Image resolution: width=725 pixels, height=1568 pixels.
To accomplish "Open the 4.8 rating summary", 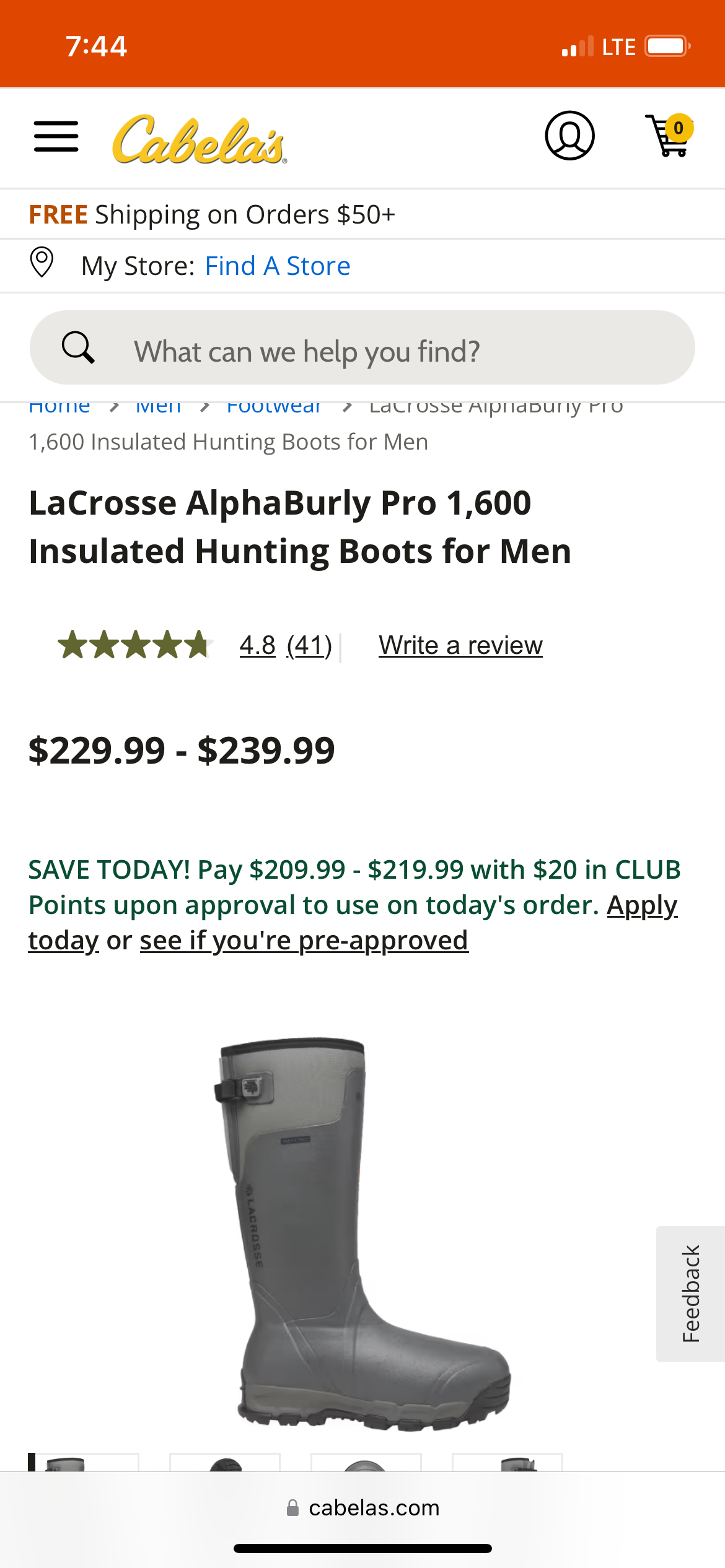I will tap(257, 645).
